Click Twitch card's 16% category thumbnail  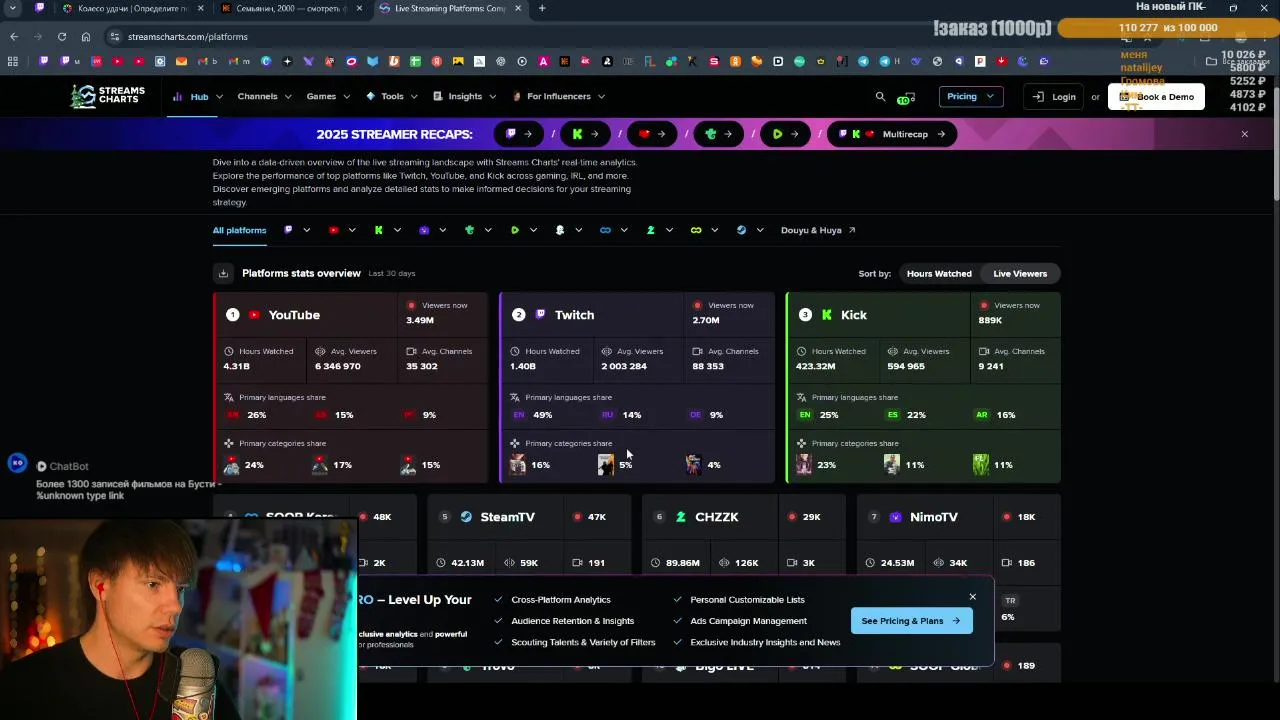point(517,464)
